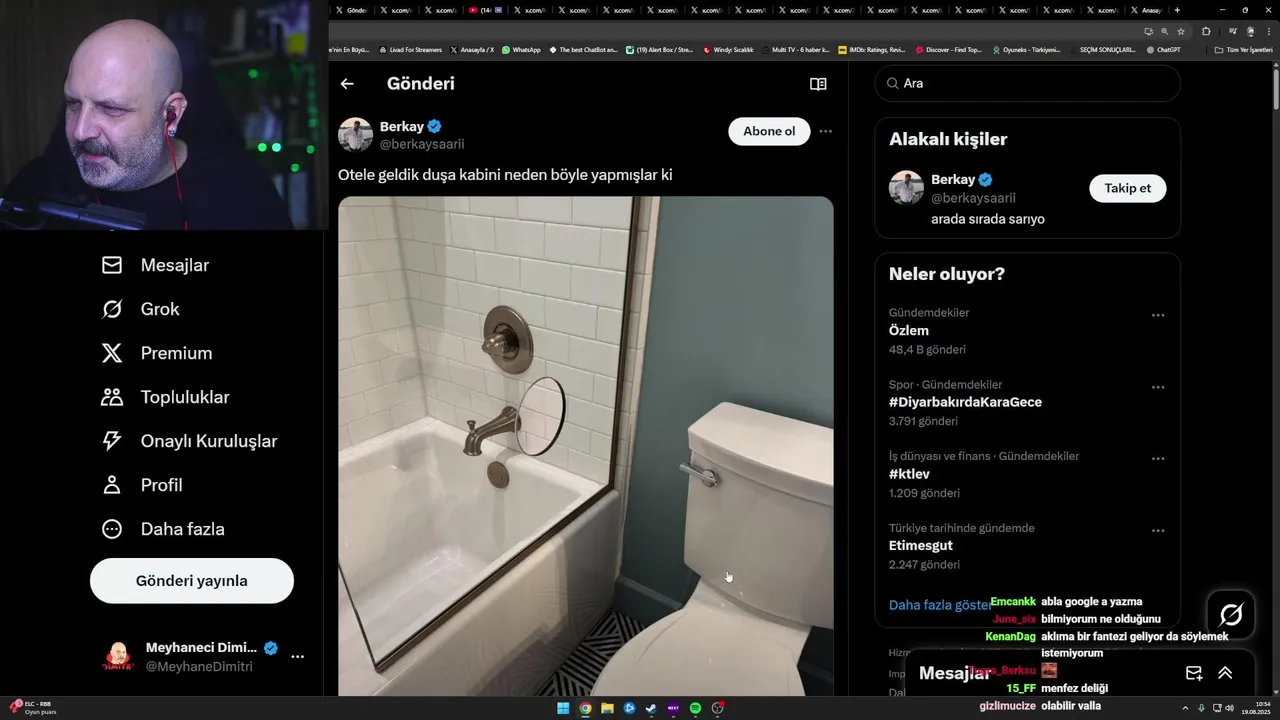Open the IMDb Ratings bookmark
The width and height of the screenshot is (1280, 720).
[872, 50]
